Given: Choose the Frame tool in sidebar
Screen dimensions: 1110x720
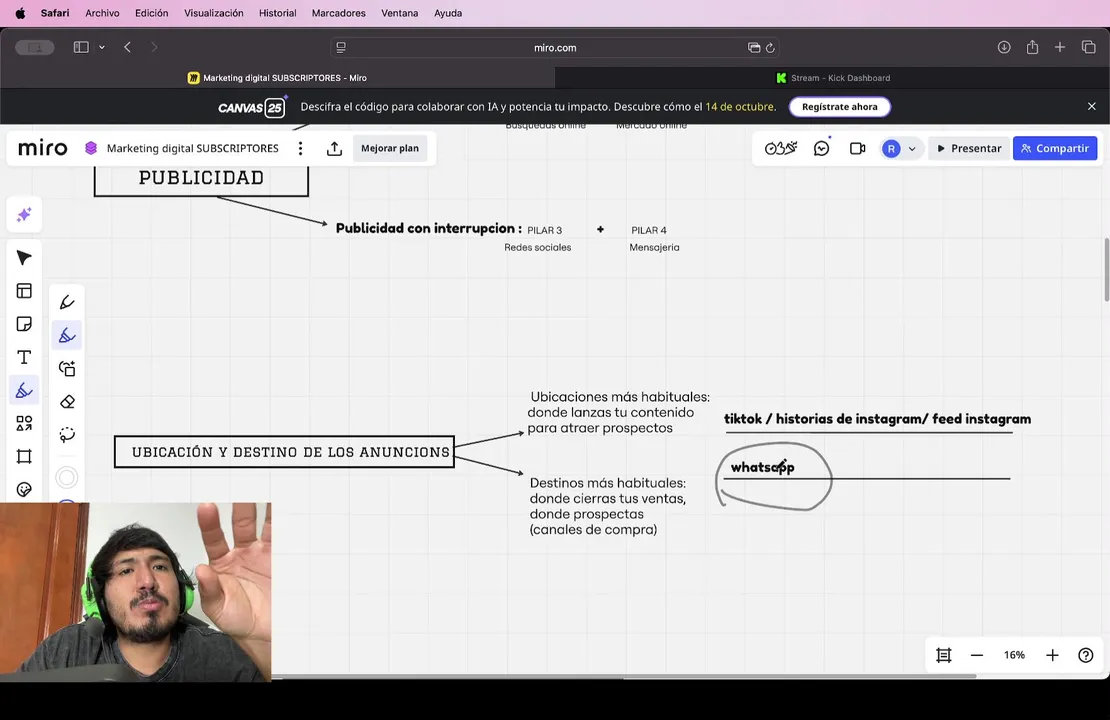Looking at the screenshot, I should [x=24, y=457].
